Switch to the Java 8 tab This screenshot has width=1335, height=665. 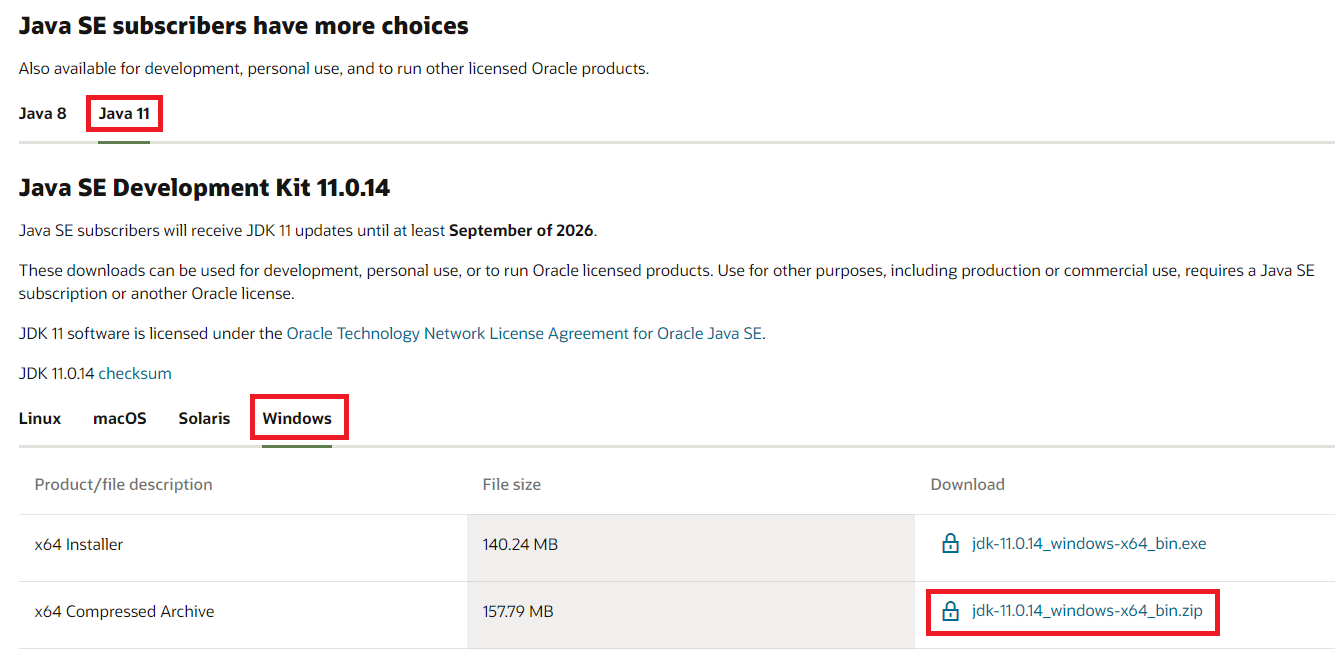tap(42, 113)
